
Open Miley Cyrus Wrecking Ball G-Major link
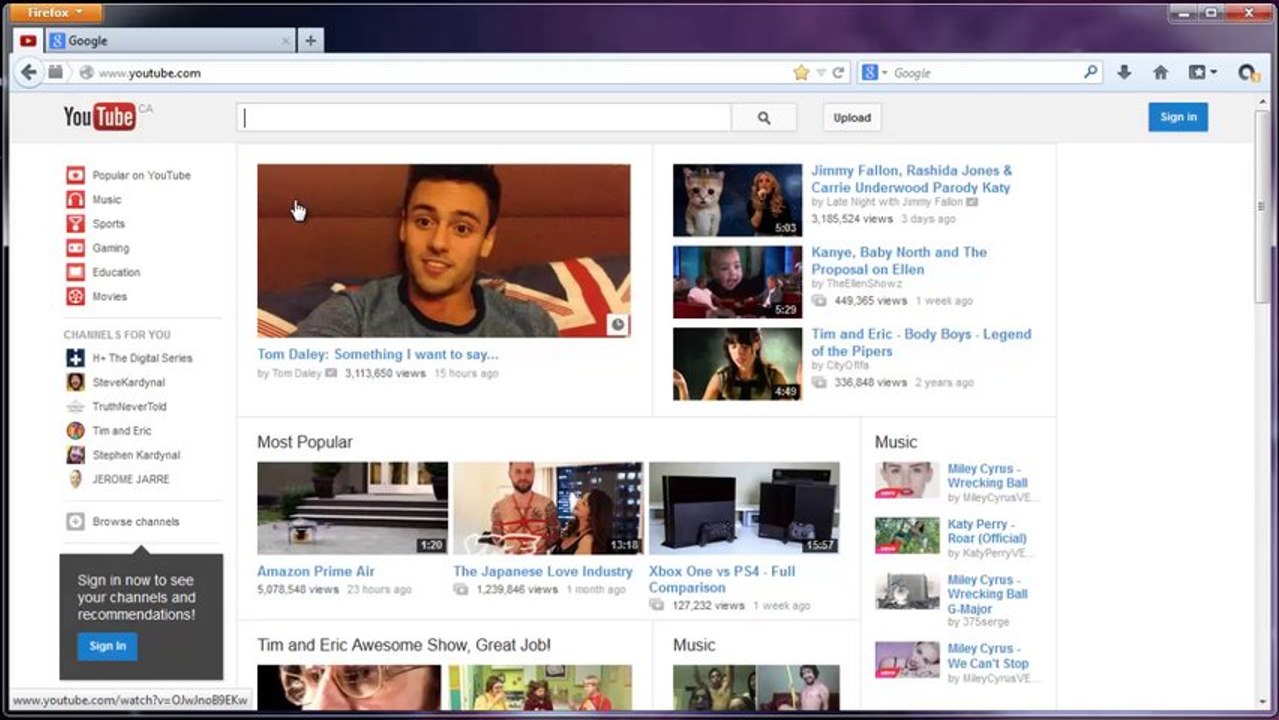point(988,594)
